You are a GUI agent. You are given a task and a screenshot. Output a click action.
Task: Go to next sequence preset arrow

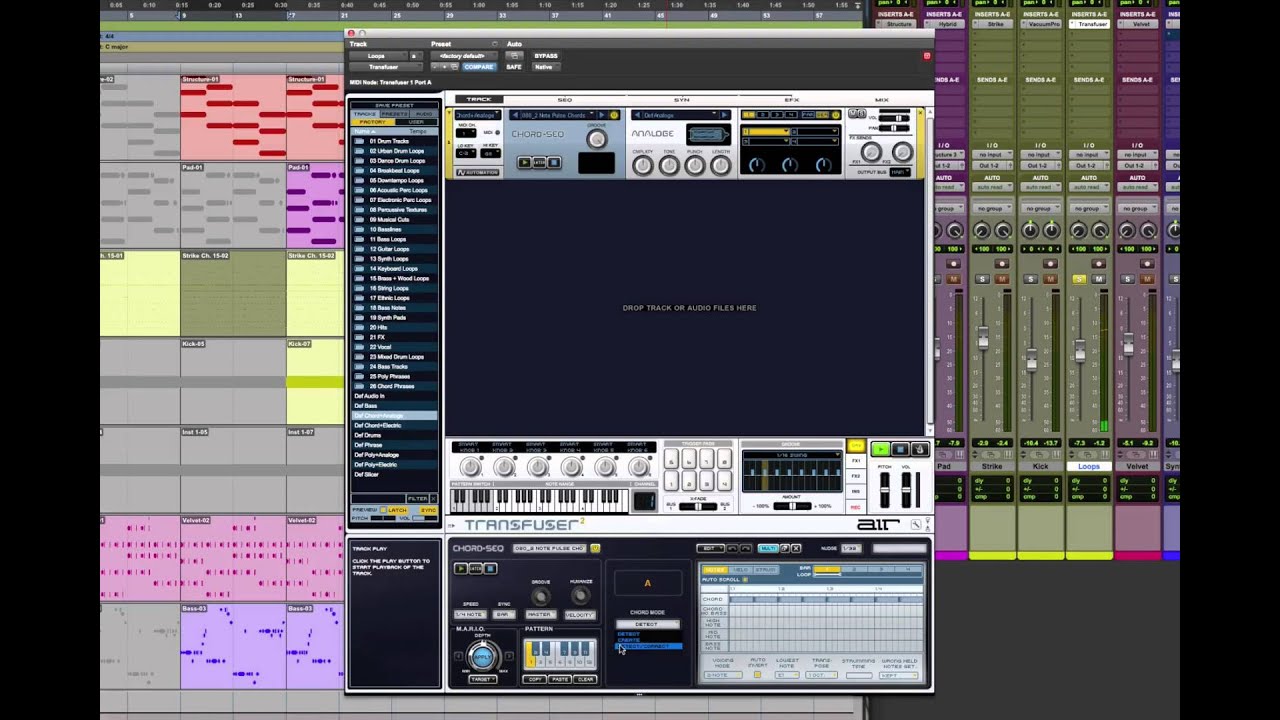tap(603, 115)
